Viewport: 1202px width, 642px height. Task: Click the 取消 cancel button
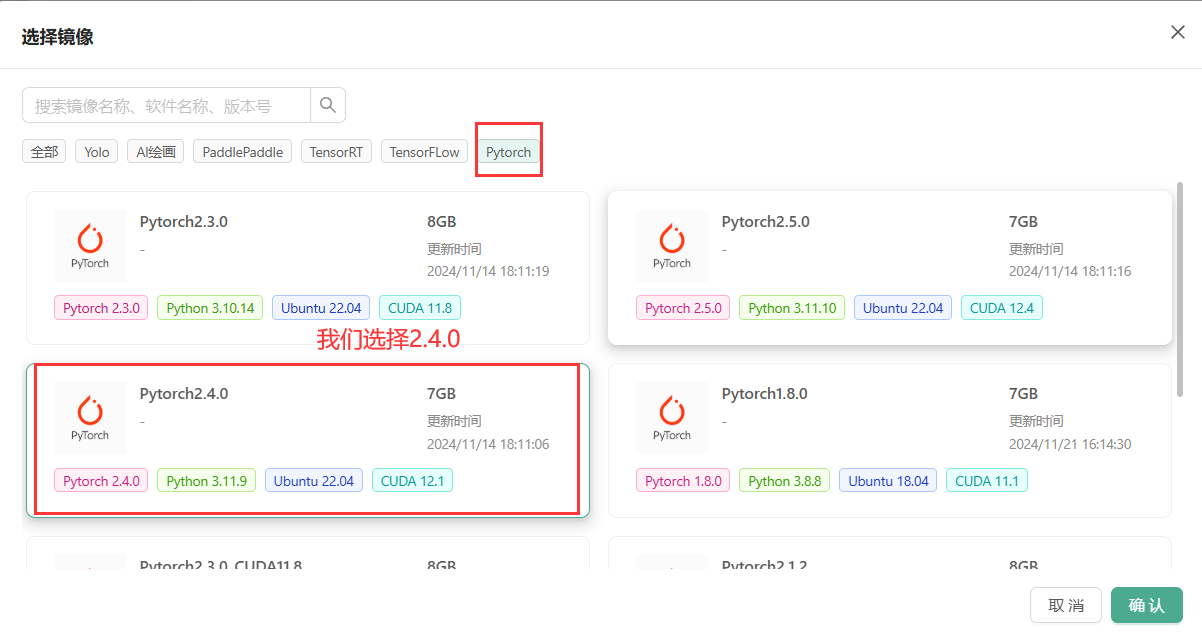point(1066,605)
